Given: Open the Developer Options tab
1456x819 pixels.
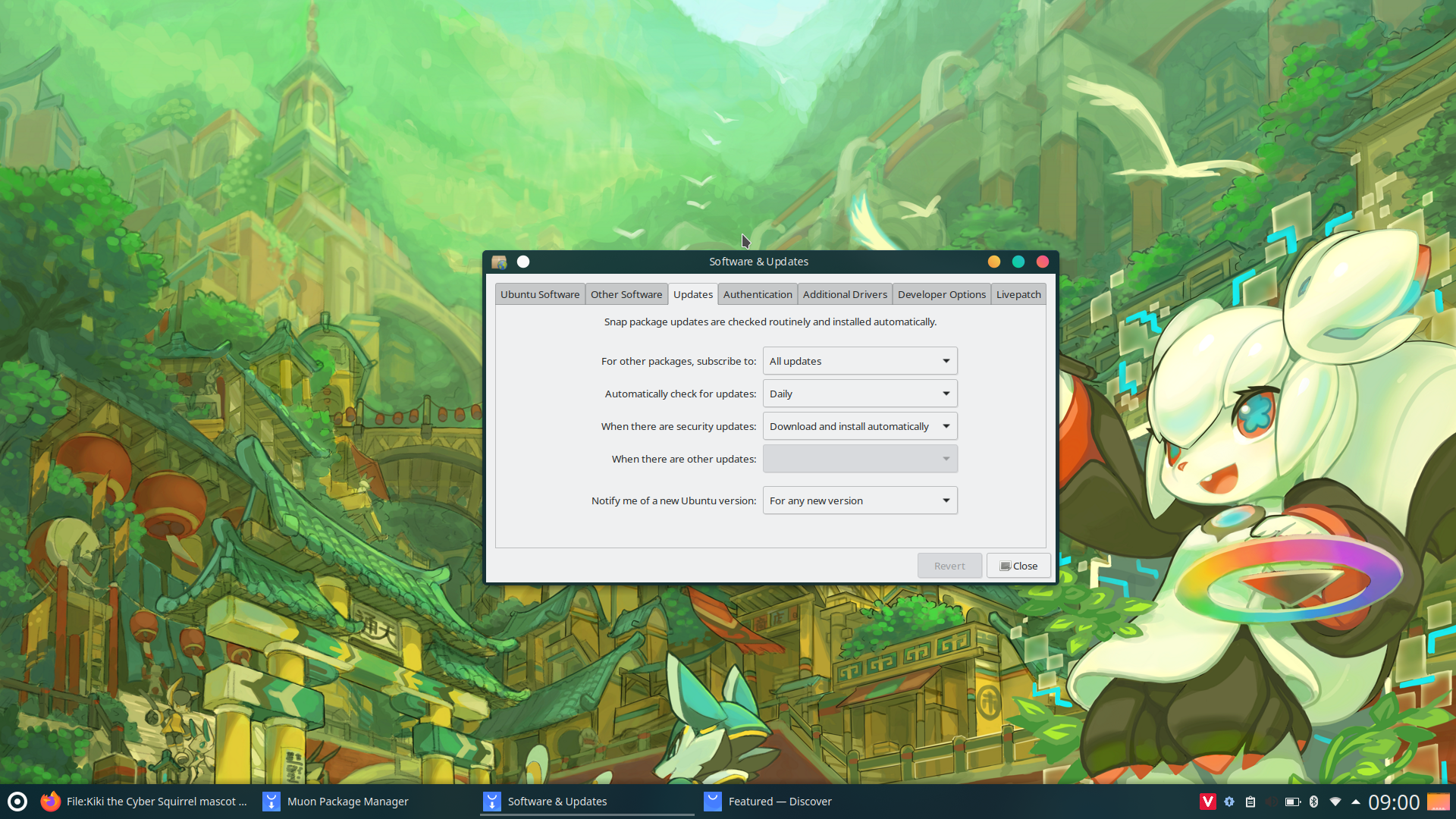Looking at the screenshot, I should click(942, 294).
